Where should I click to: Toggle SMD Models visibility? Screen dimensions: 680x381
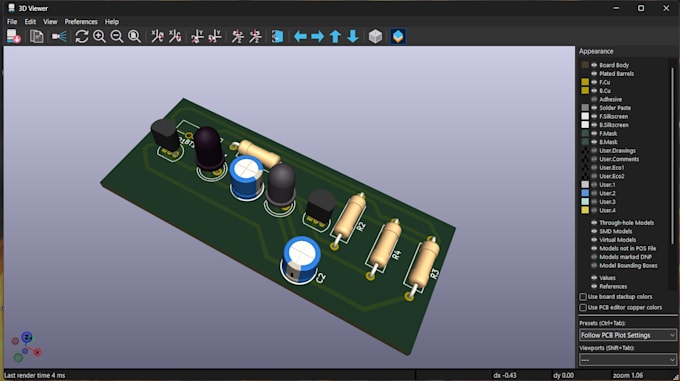pyautogui.click(x=594, y=231)
